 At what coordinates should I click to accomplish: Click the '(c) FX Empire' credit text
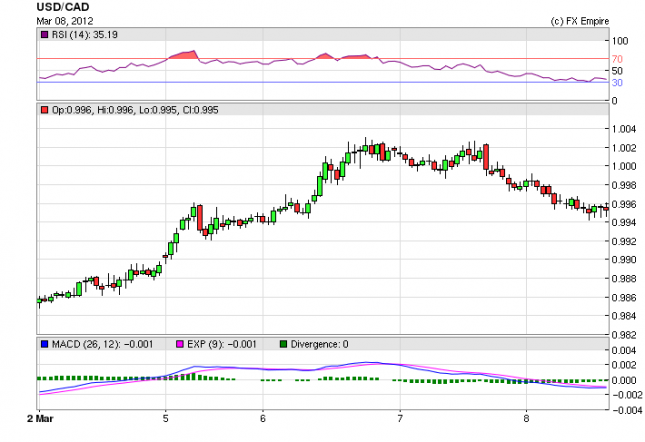[580, 21]
